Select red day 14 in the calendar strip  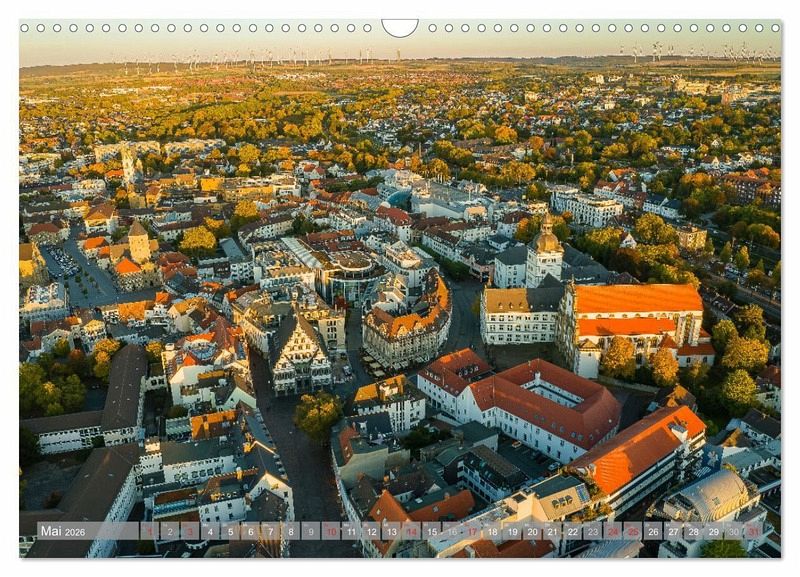coord(412,531)
